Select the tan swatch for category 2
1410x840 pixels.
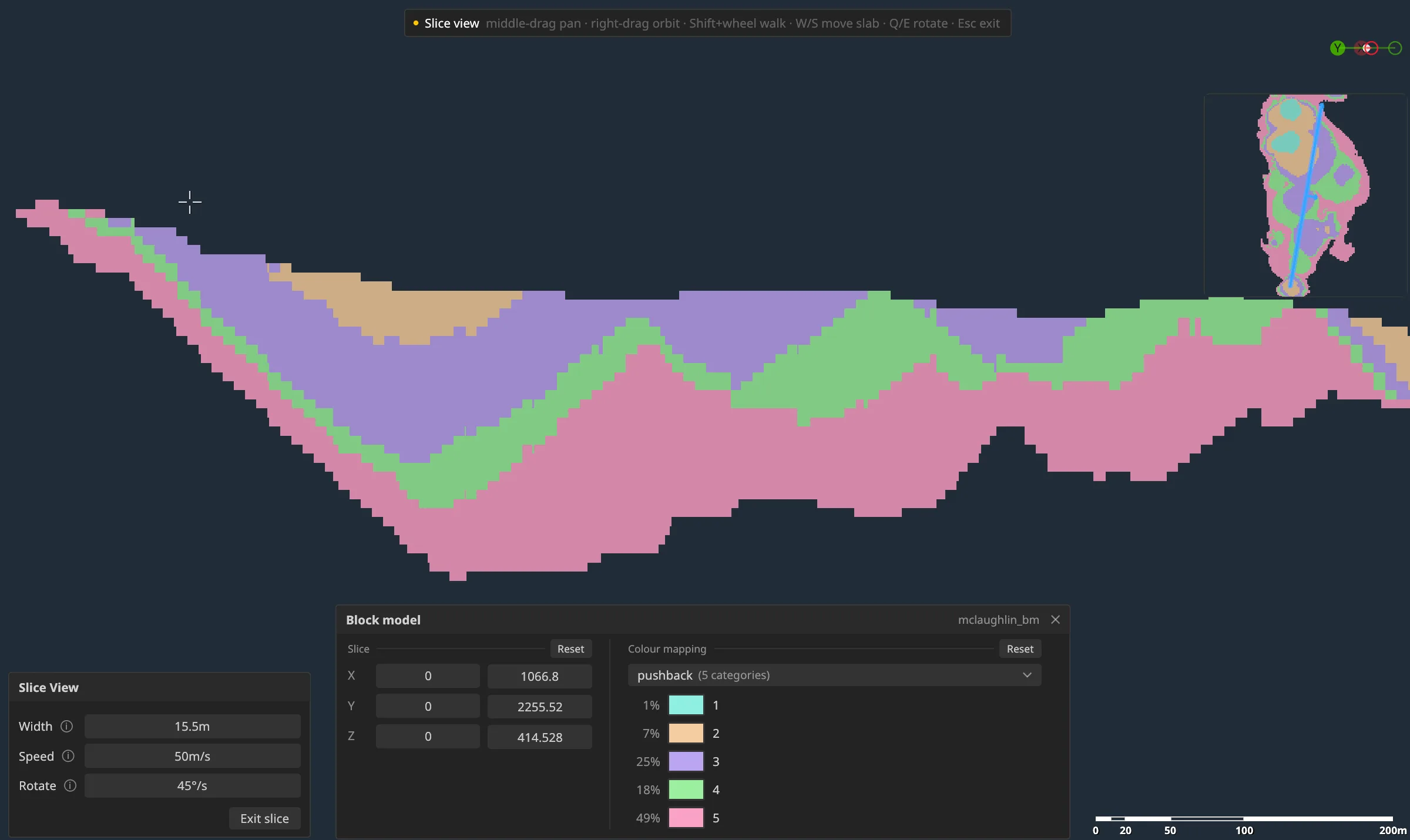coord(686,734)
